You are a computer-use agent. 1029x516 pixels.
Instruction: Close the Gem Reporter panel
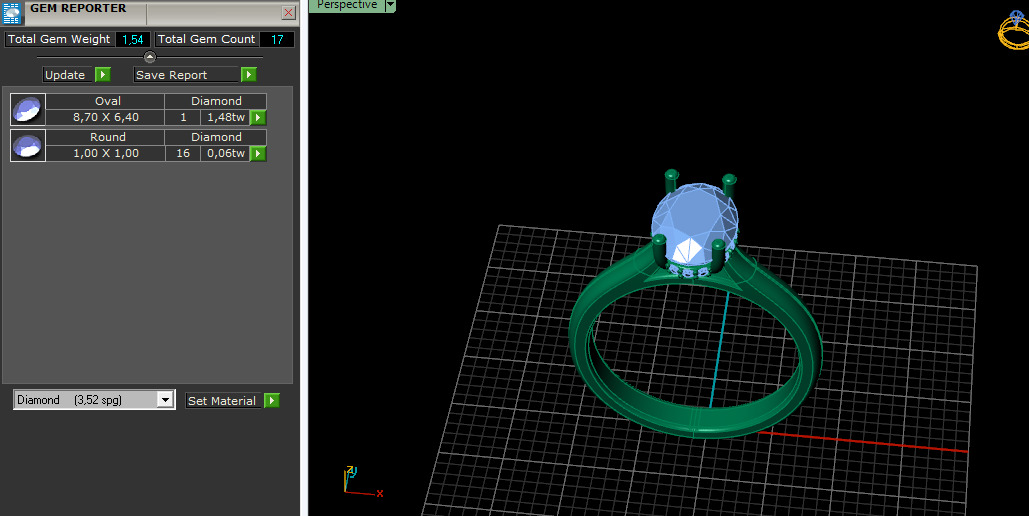point(288,12)
